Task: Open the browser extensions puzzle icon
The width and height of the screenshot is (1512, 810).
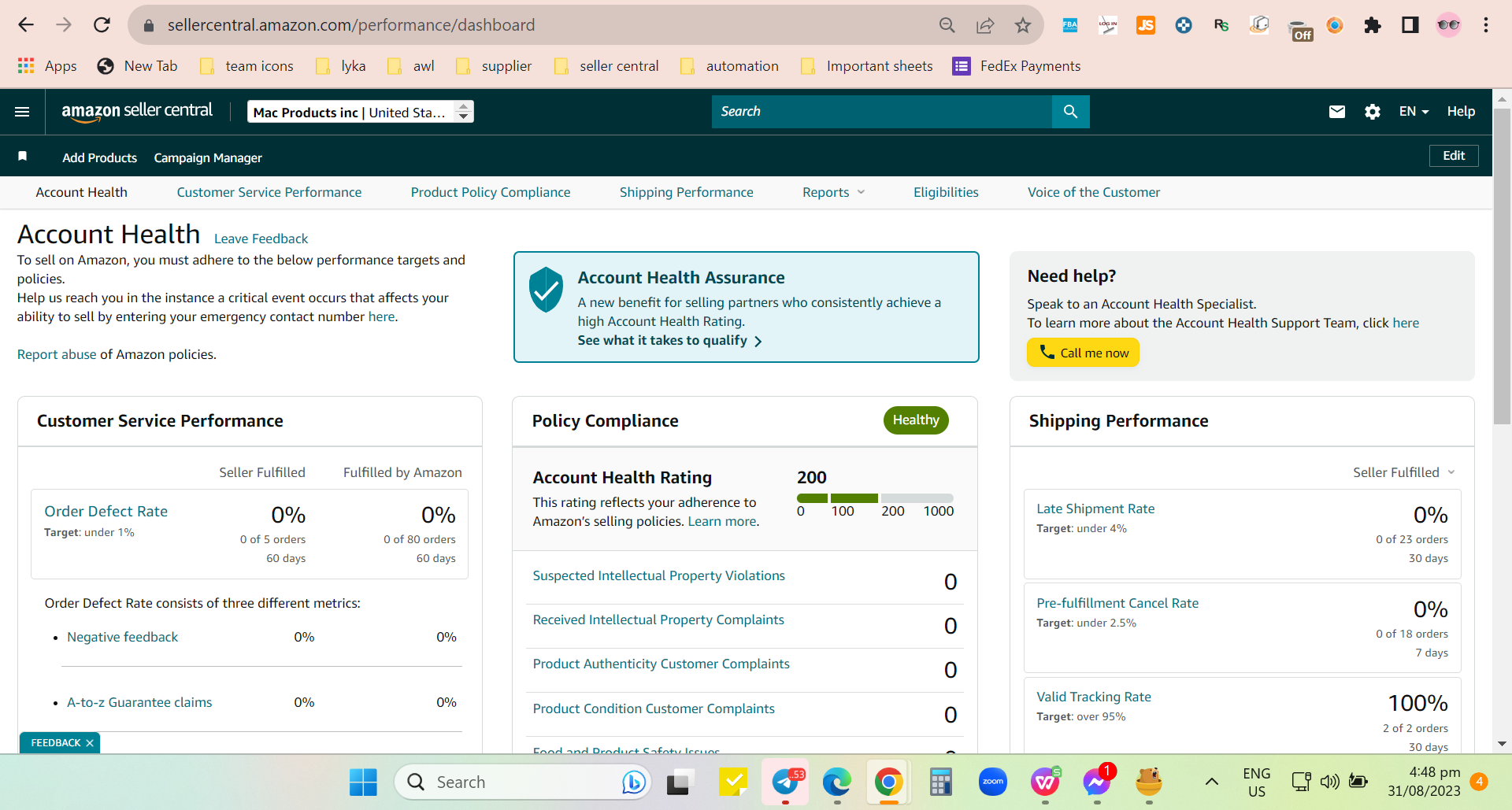Action: coord(1372,25)
